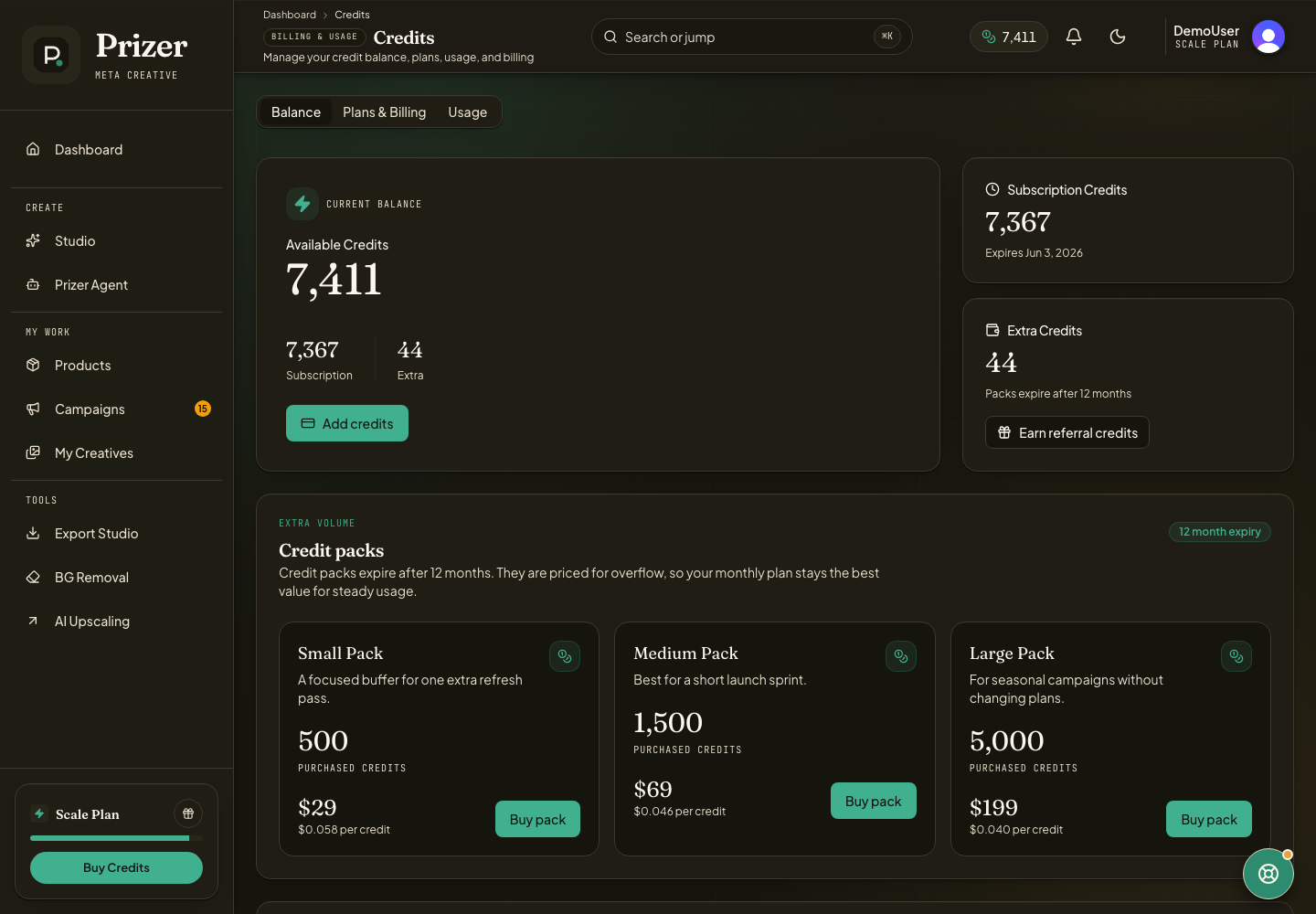1316x914 pixels.
Task: Click the My Creatives gallery icon
Action: point(33,452)
